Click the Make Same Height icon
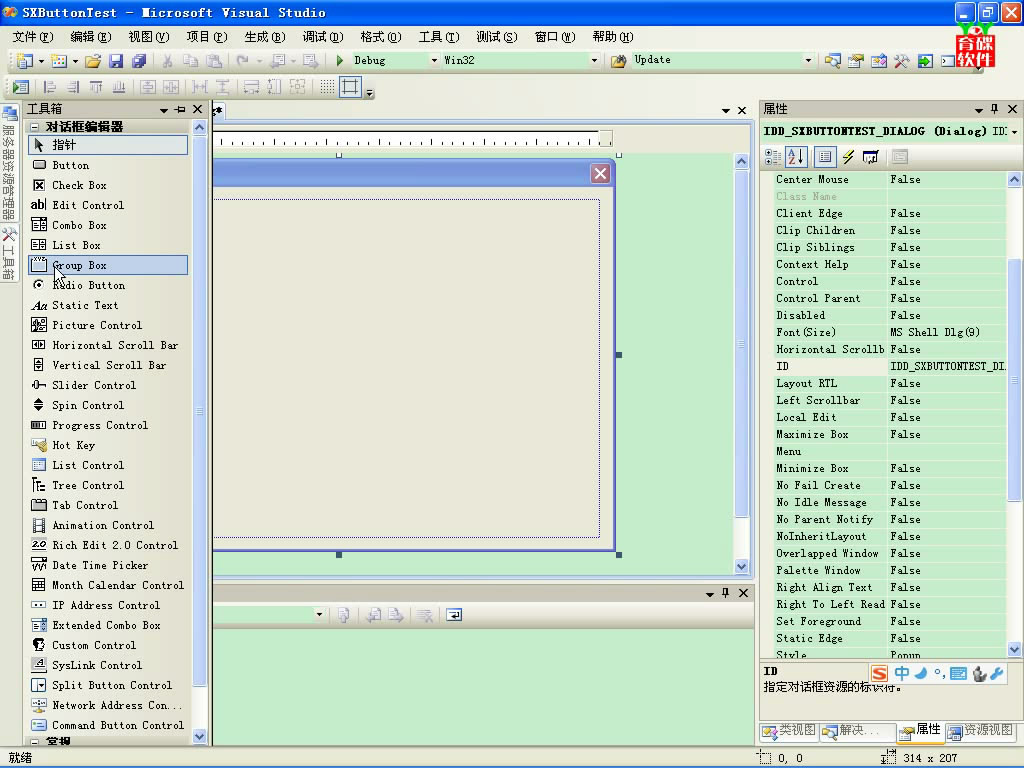The image size is (1024, 768). pyautogui.click(x=274, y=87)
